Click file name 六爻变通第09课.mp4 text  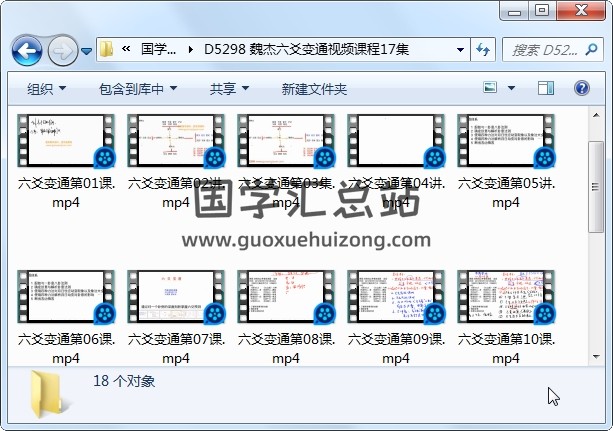pyautogui.click(x=396, y=348)
